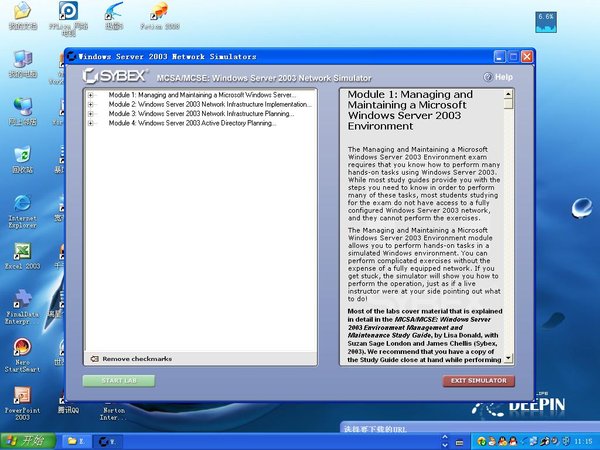Open Internet Explorer desktop icon
Screen dimensions: 600x450
23,211
